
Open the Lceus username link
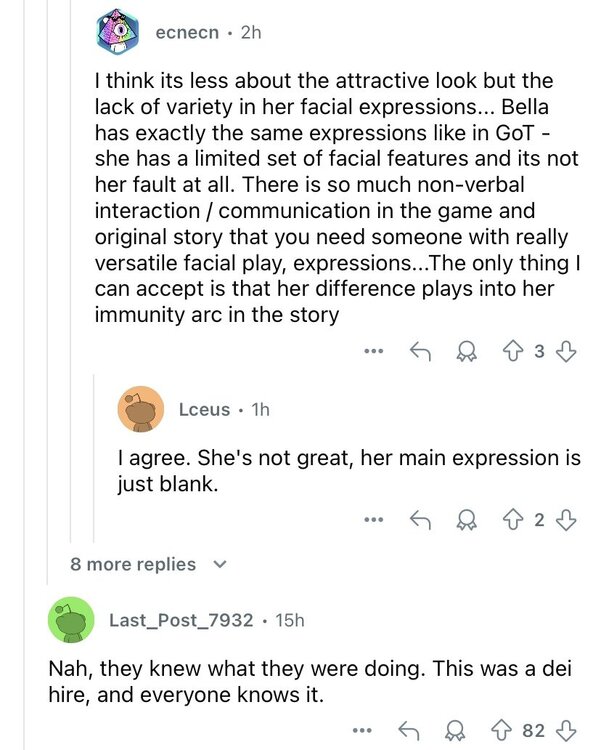[x=204, y=409]
